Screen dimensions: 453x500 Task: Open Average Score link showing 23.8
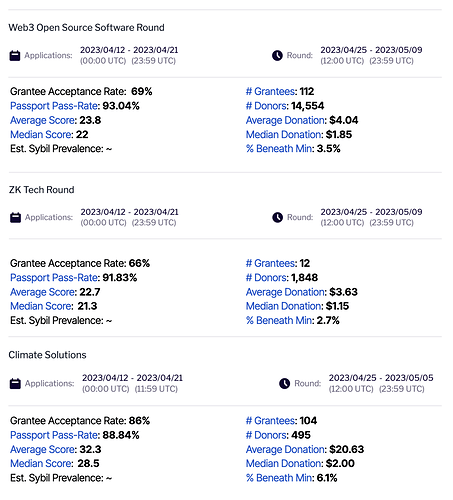[43, 120]
